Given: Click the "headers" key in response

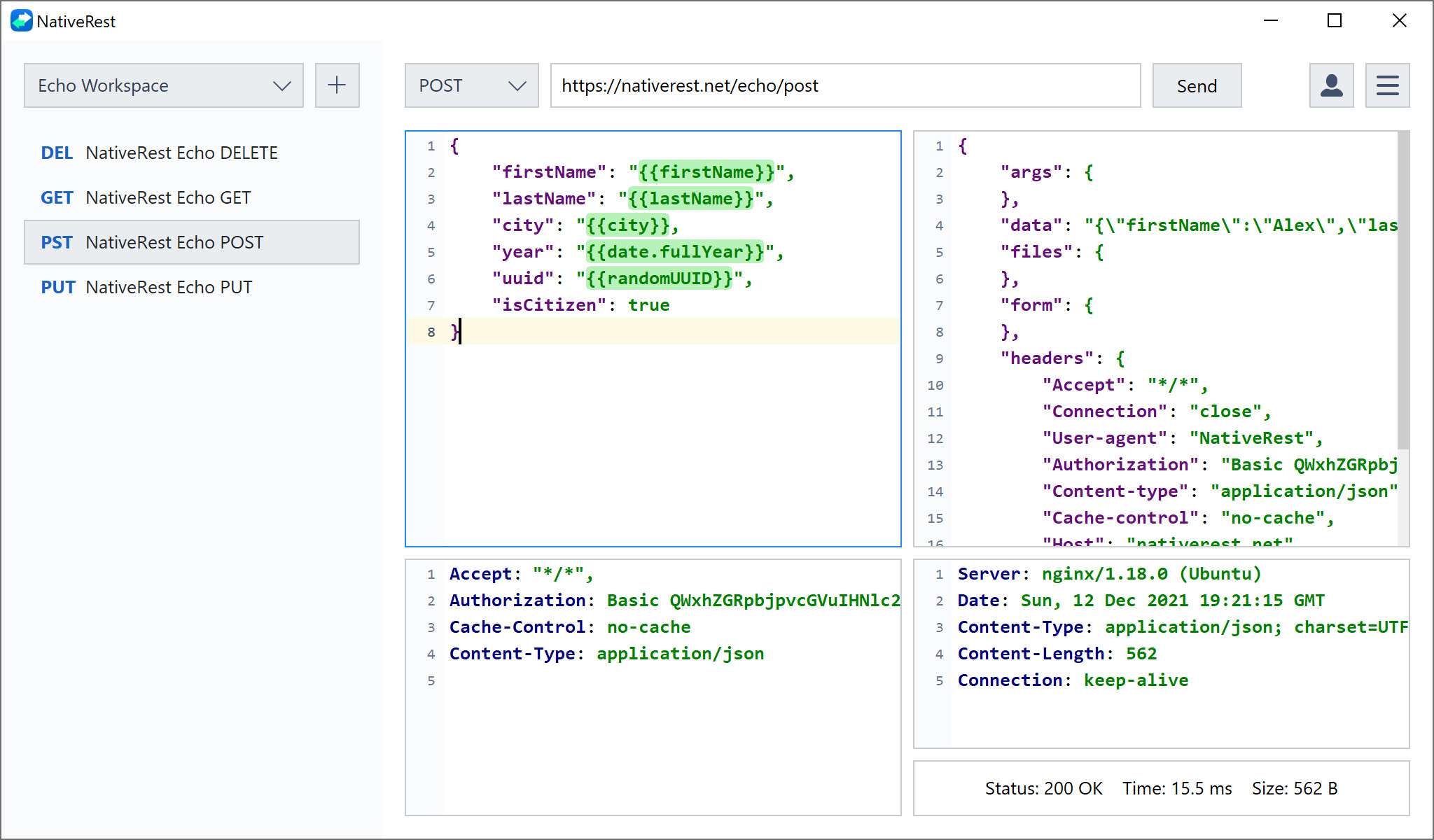Looking at the screenshot, I should click(x=1047, y=358).
